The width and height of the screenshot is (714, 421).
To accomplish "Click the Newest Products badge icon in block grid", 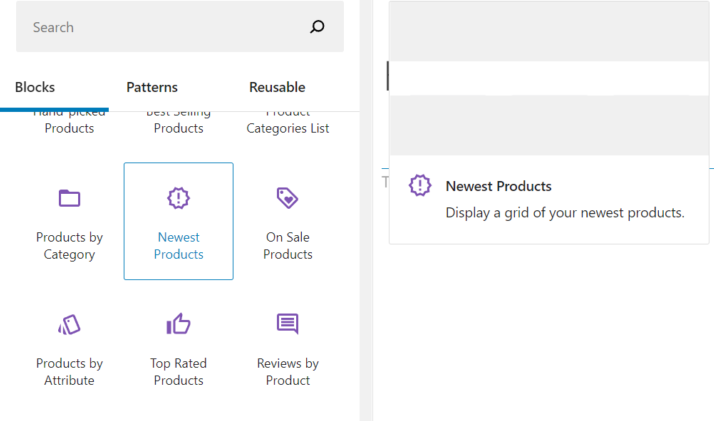I will point(178,198).
